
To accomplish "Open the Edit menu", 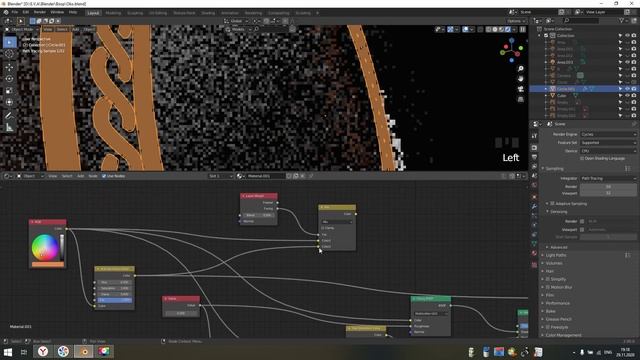I will point(26,13).
